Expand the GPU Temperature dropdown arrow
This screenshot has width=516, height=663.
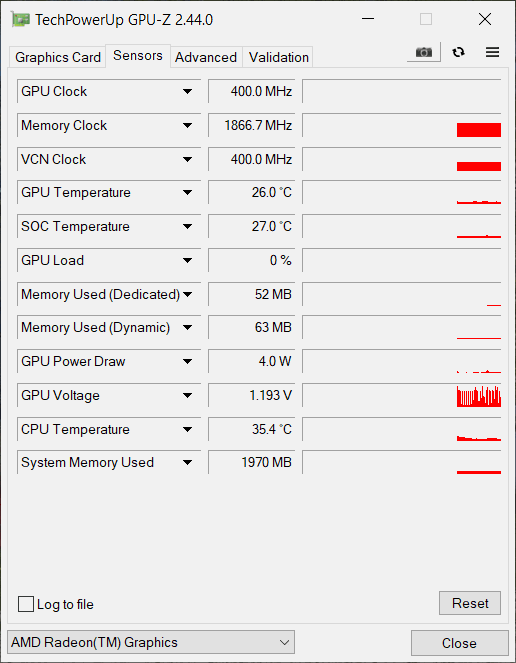[x=187, y=192]
